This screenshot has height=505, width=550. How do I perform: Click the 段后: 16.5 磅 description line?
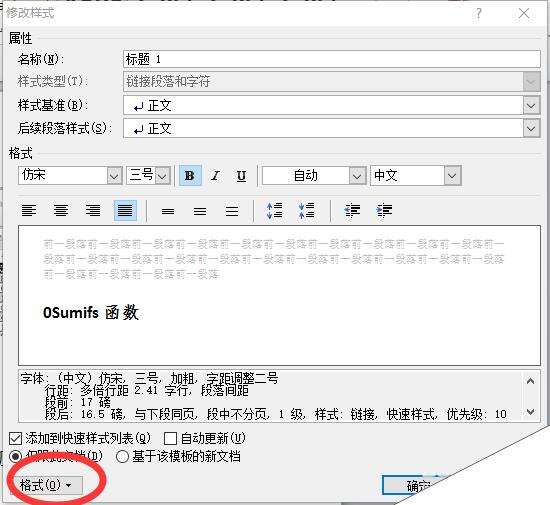click(x=276, y=414)
